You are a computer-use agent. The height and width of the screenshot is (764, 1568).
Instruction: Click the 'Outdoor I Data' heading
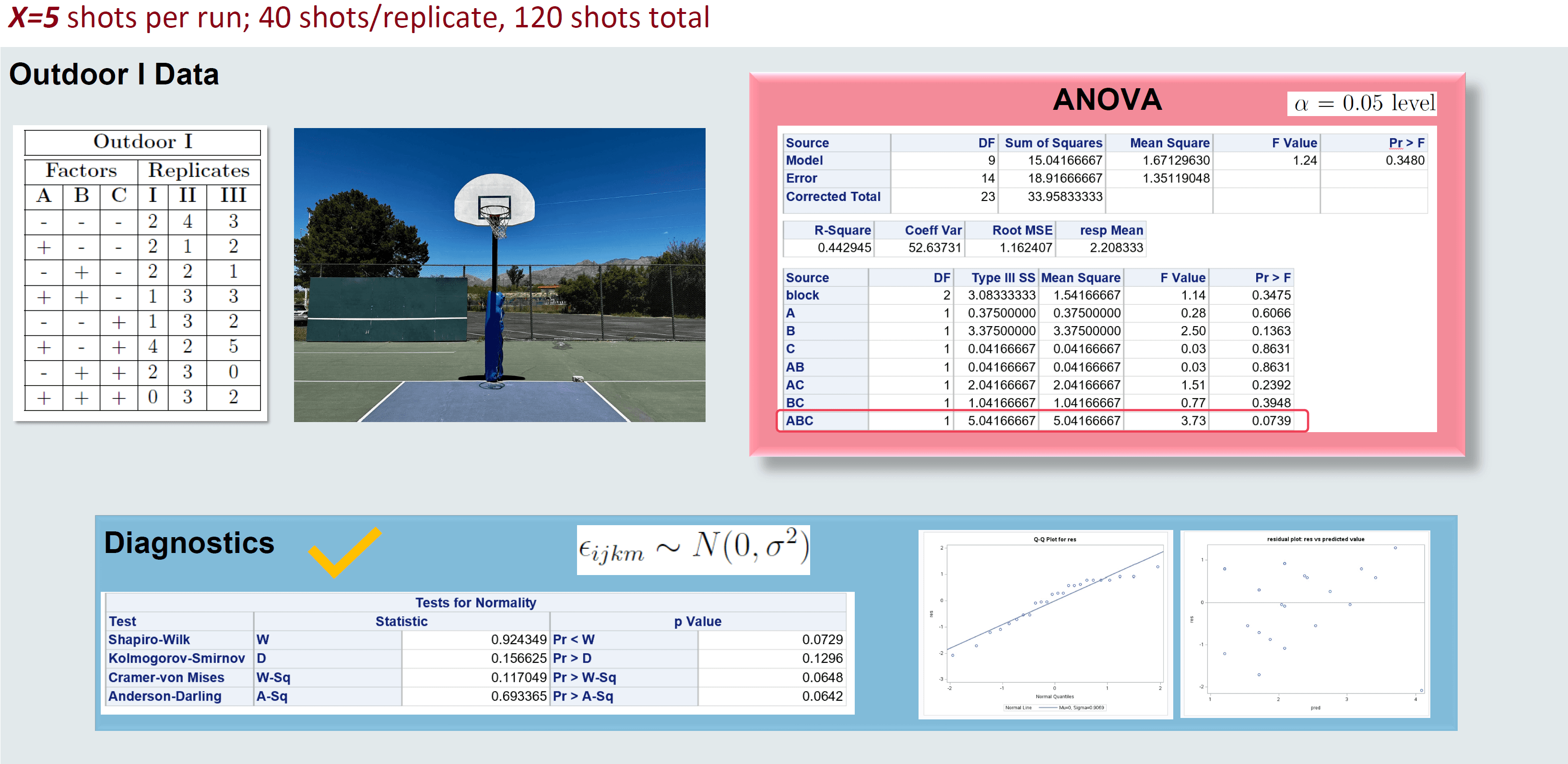point(114,74)
